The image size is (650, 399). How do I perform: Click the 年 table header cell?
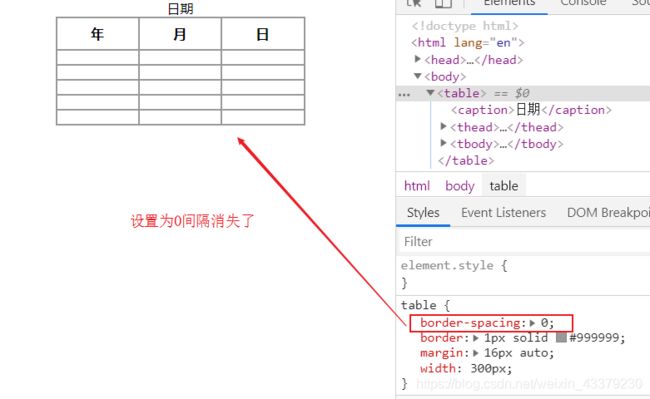pyautogui.click(x=97, y=34)
